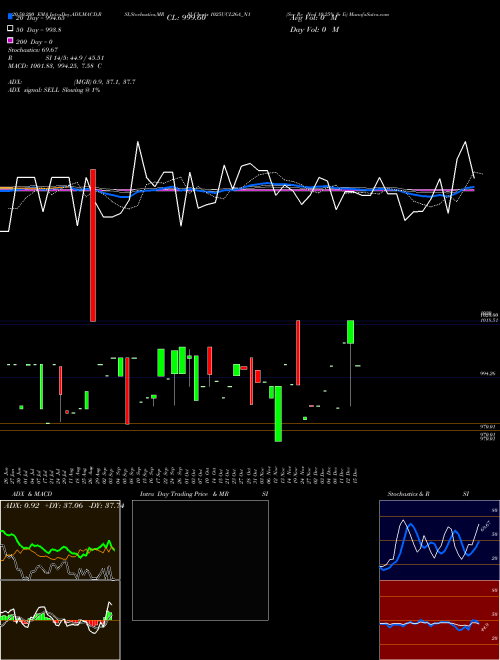
Task: Select the 'Stochastics: 69.67' reading
Action: coord(33,50)
